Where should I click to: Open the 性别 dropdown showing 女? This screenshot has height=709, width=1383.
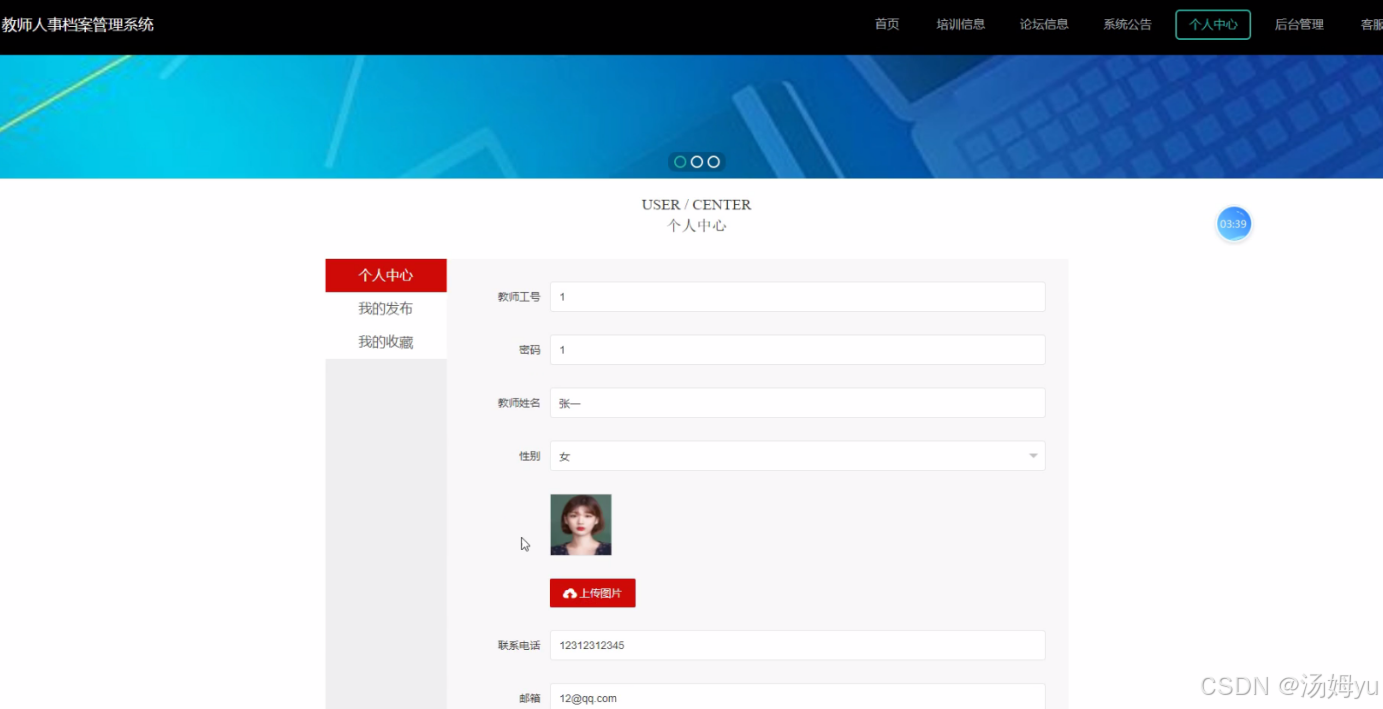click(x=797, y=456)
